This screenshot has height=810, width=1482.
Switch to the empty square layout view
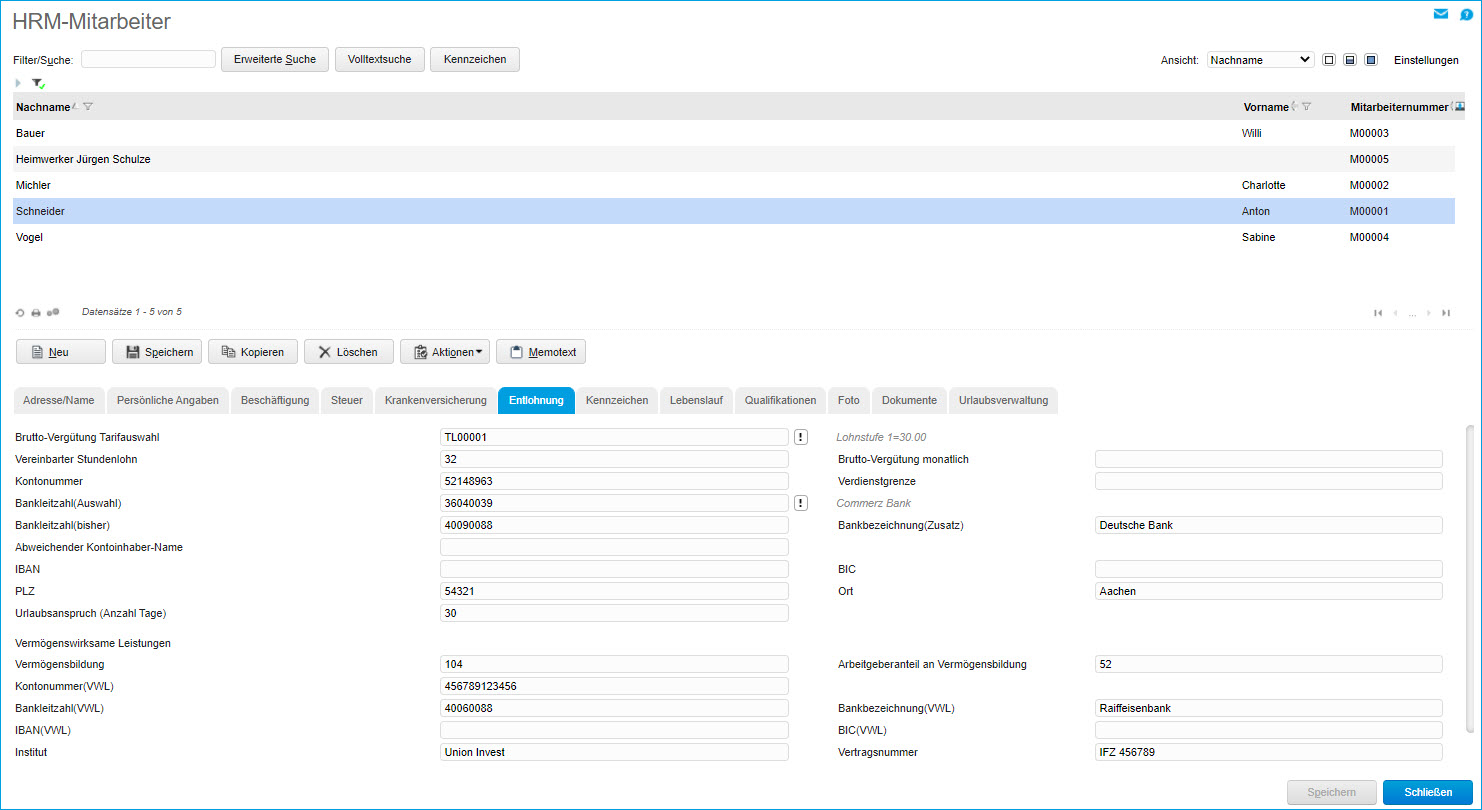pos(1329,60)
